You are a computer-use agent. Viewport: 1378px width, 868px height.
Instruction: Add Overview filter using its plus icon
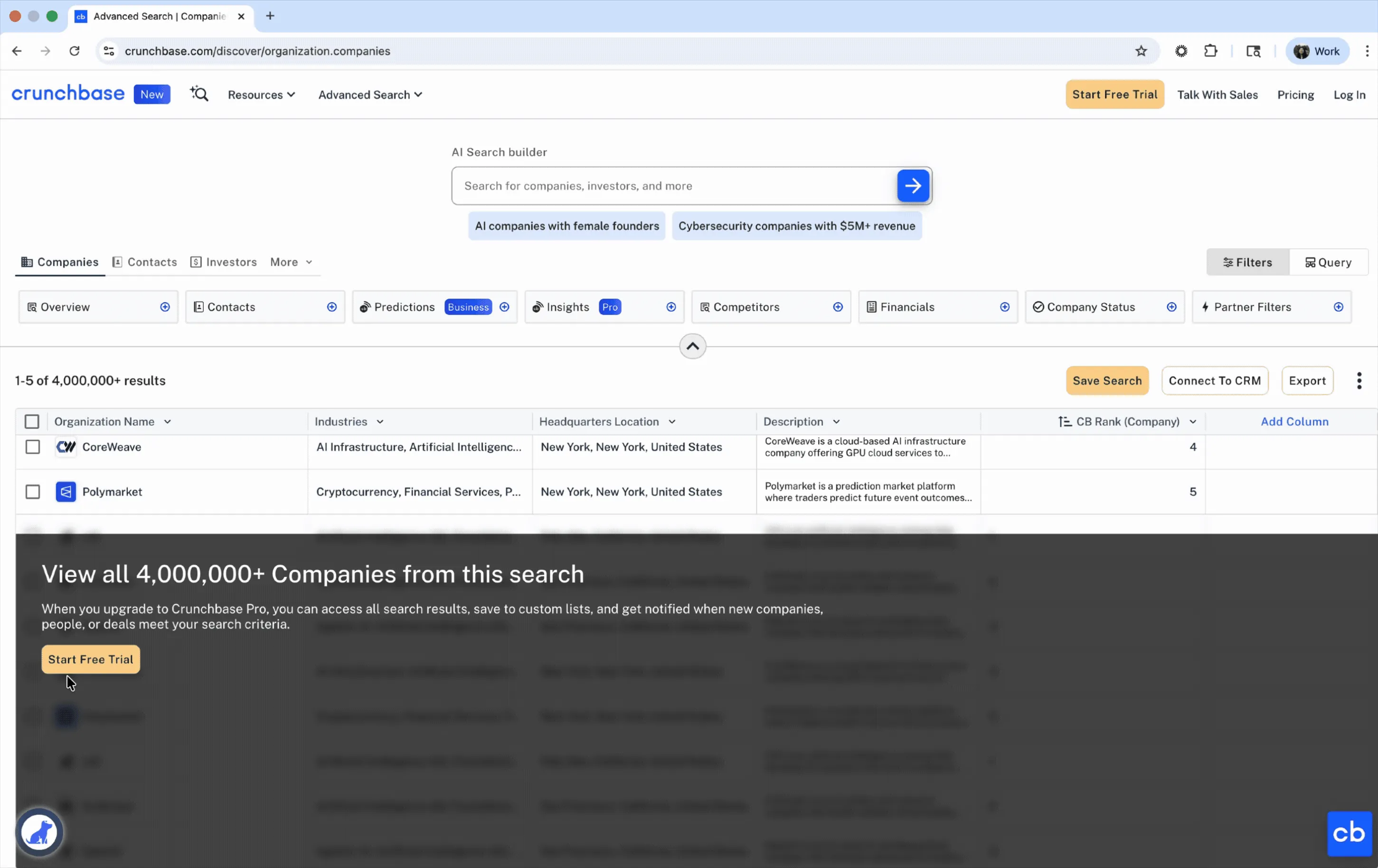(165, 307)
